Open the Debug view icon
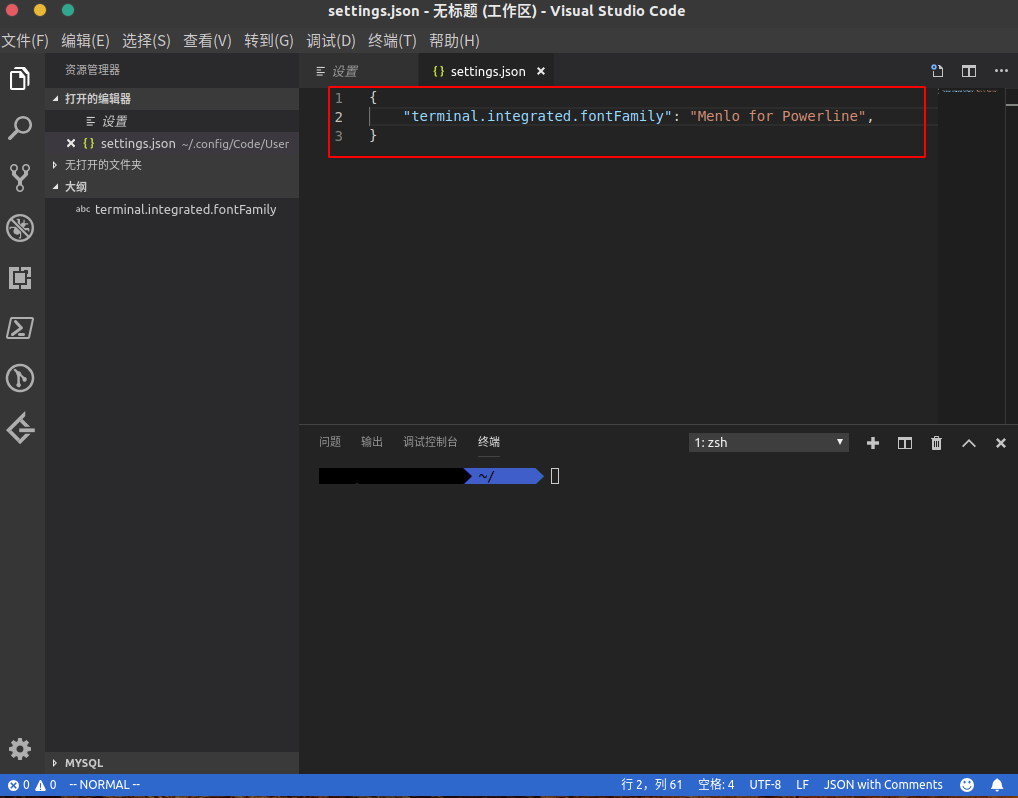The width and height of the screenshot is (1018, 798). [x=19, y=228]
